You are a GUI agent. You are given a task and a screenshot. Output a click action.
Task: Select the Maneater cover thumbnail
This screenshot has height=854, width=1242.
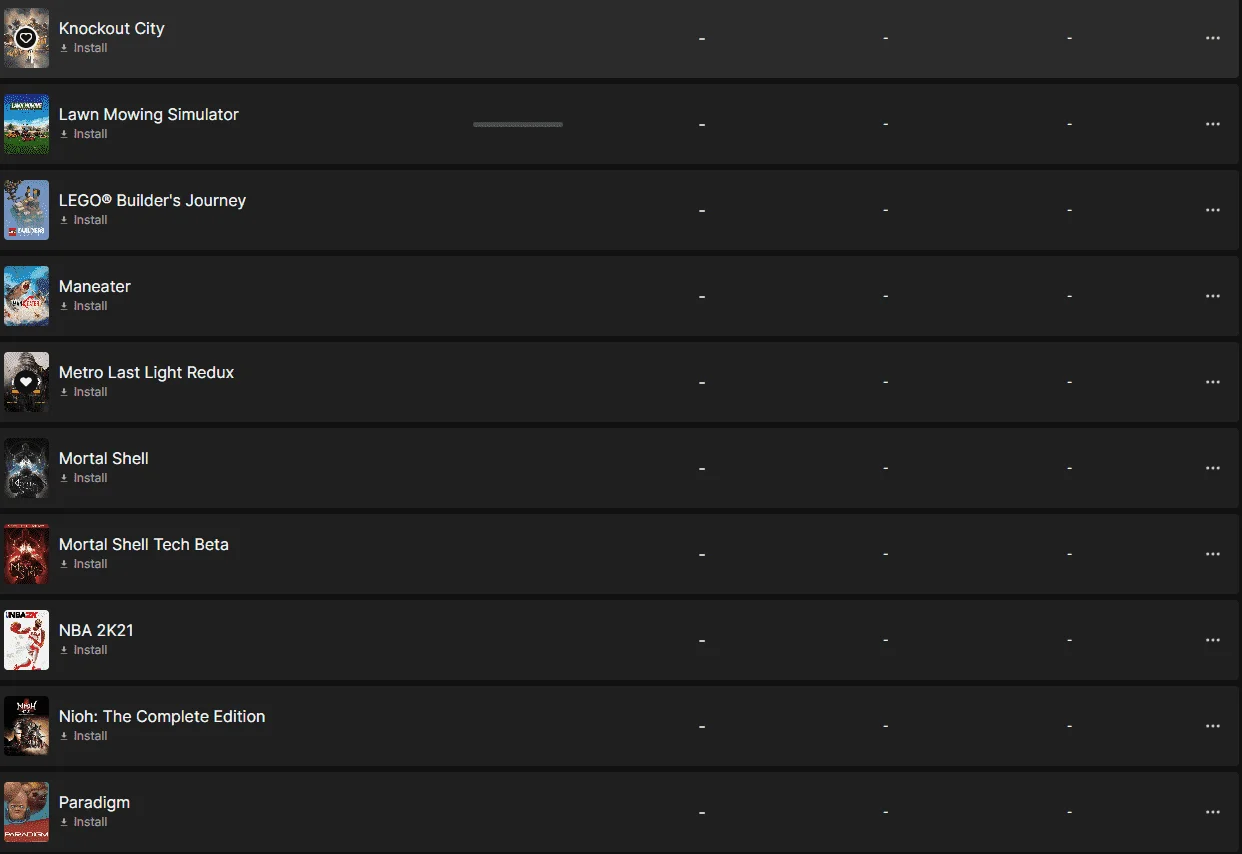[x=26, y=296]
